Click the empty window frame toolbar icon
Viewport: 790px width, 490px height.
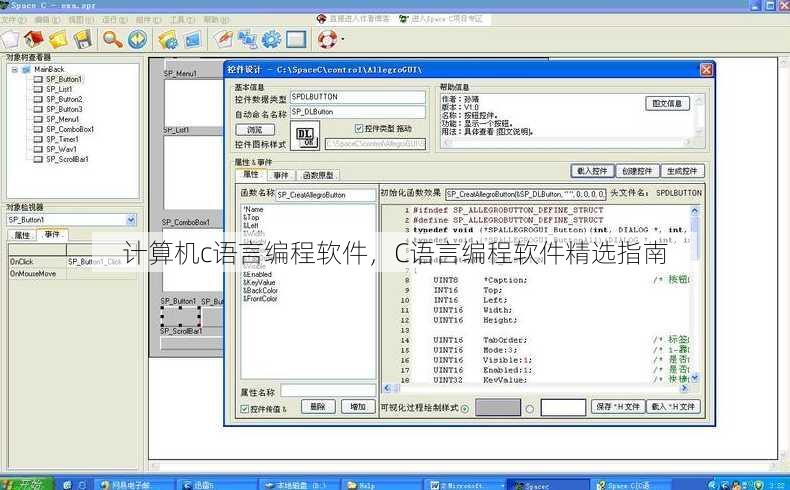pos(296,39)
